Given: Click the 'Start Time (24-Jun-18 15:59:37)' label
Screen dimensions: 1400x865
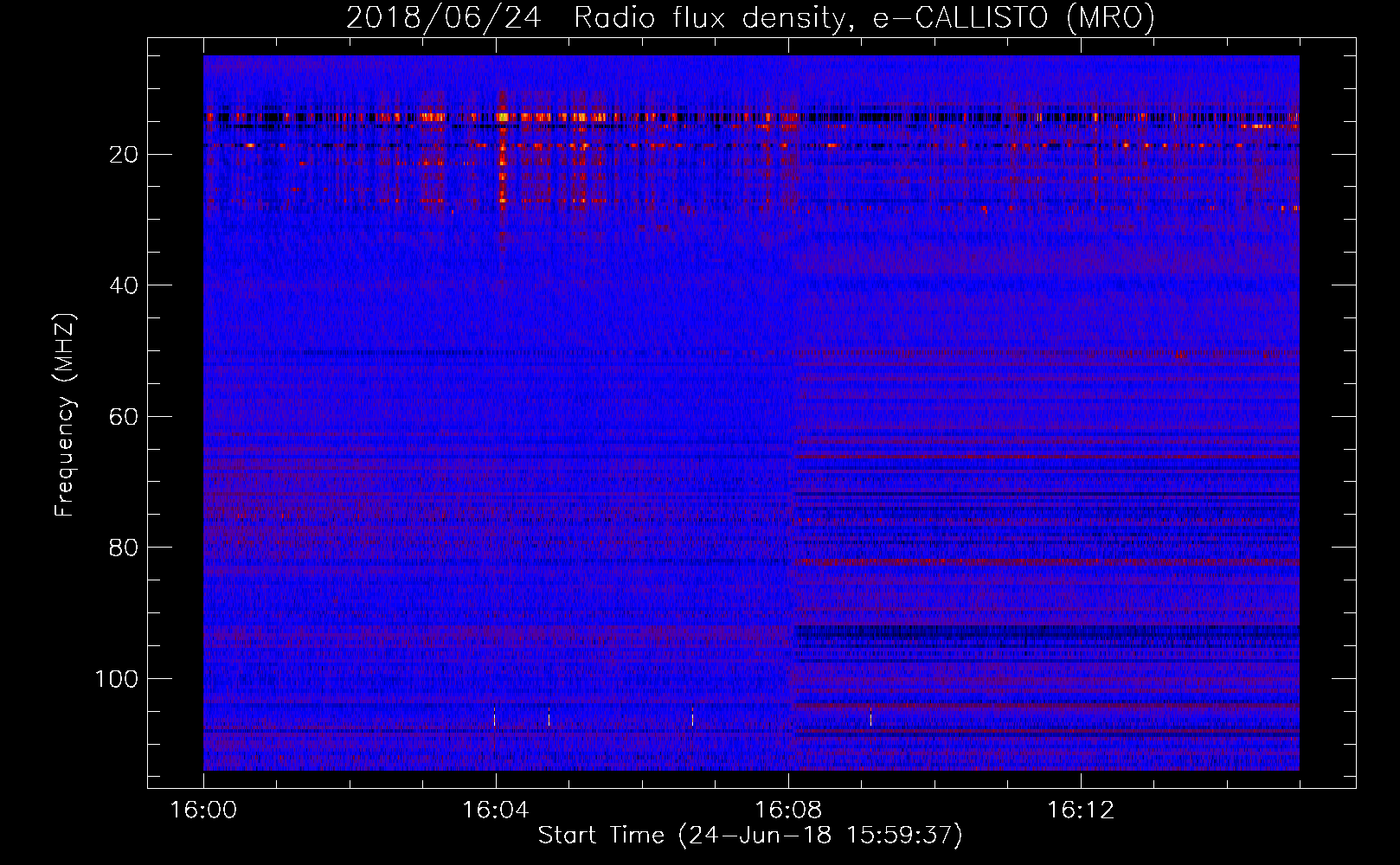Looking at the screenshot, I should tap(750, 836).
